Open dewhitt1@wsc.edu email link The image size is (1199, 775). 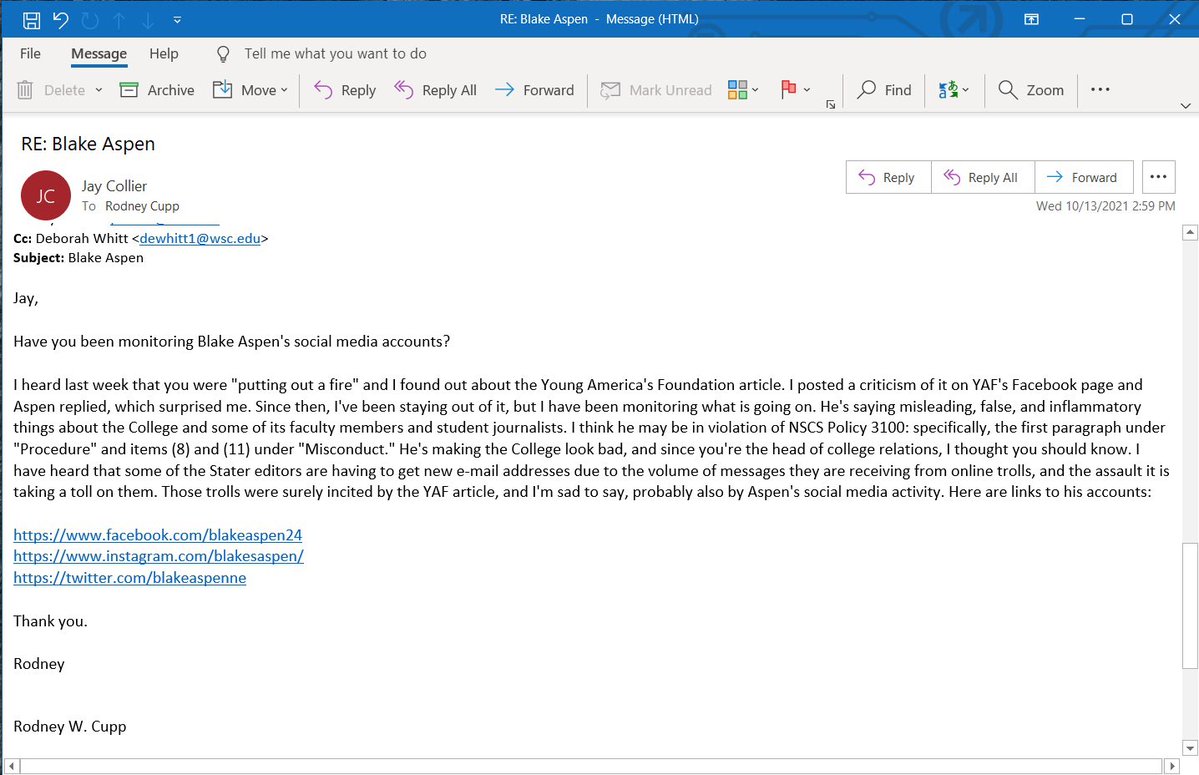[200, 238]
